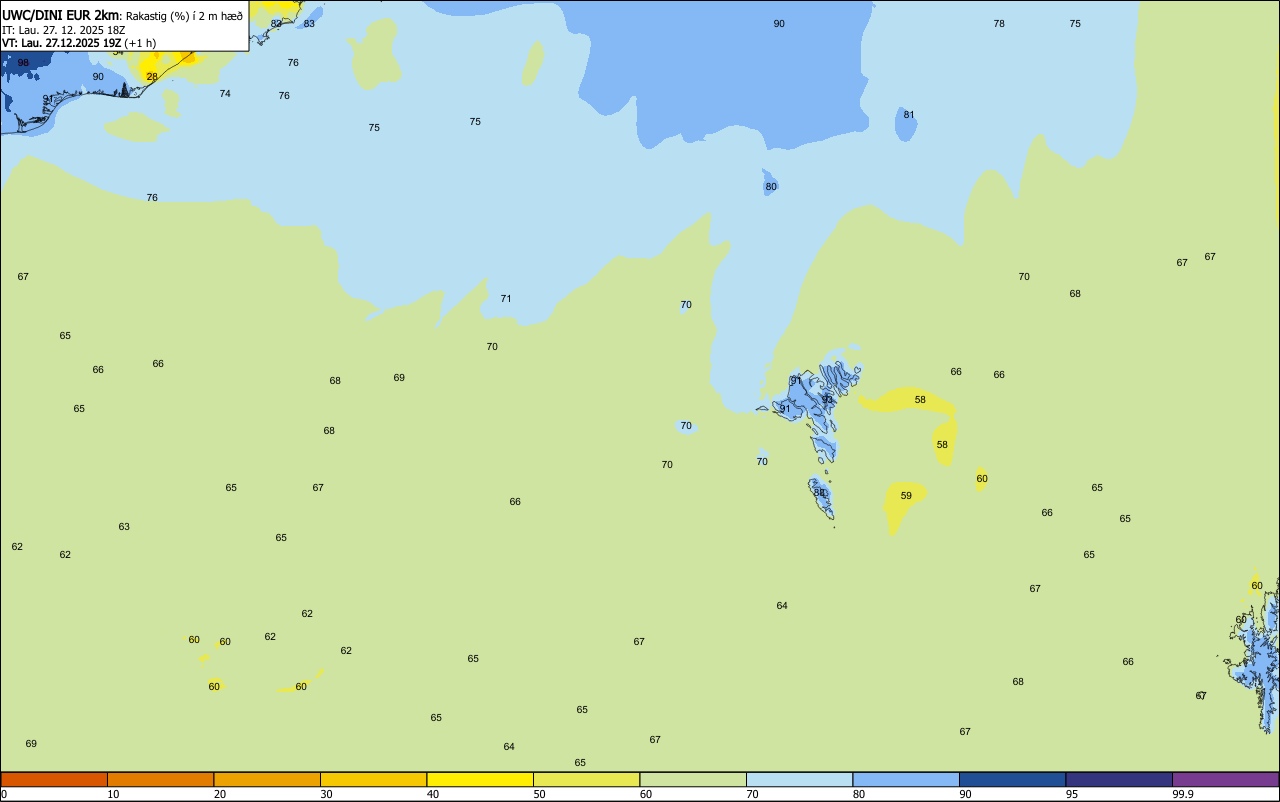The width and height of the screenshot is (1280, 802).
Task: Choose the pale yellow 50–60 legend swatch
Action: tap(586, 779)
